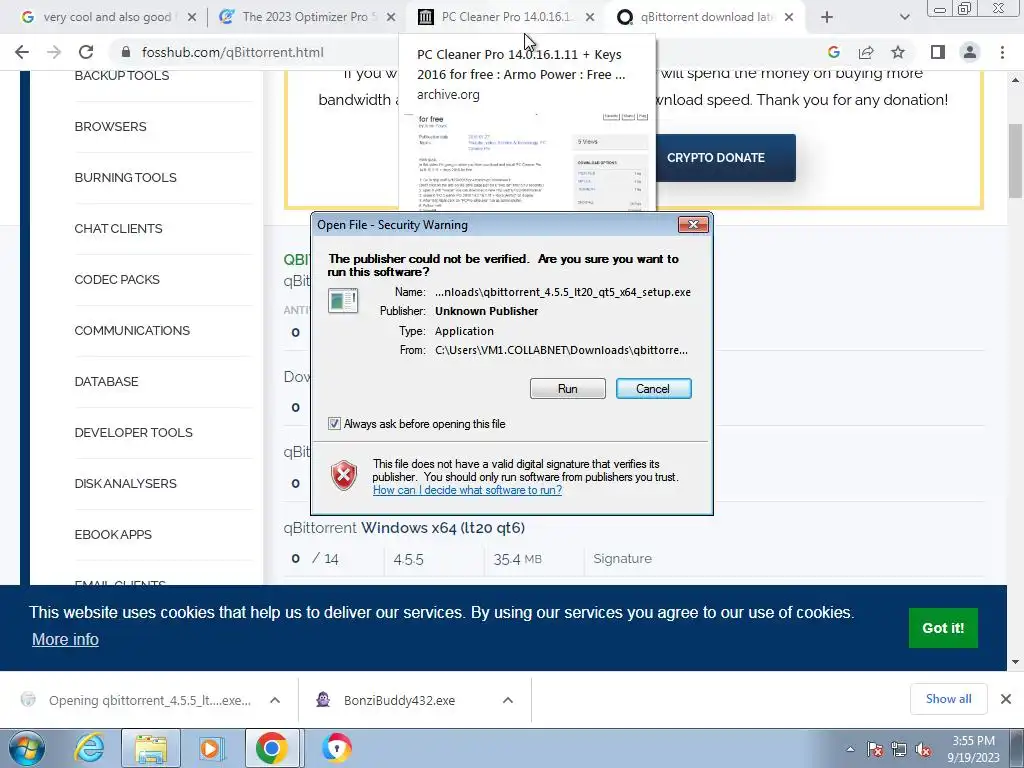
Task: Accept cookies with Got it! button
Action: pyautogui.click(x=943, y=628)
